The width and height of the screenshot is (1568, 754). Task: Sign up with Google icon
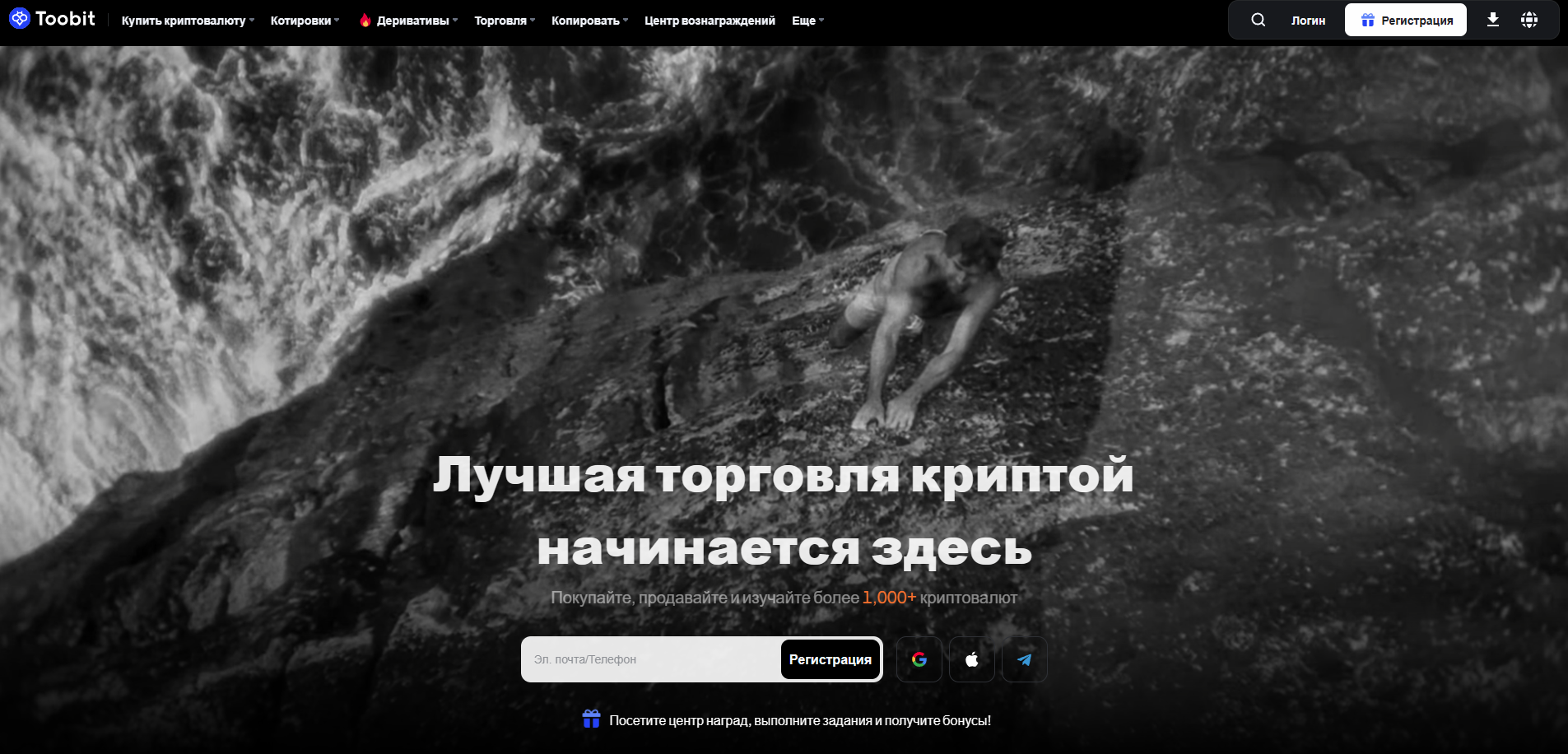(919, 659)
